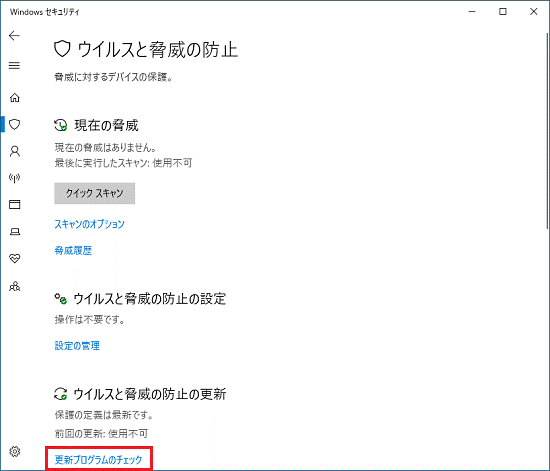Click the shield icon beside page title
550x471 pixels.
click(x=62, y=49)
